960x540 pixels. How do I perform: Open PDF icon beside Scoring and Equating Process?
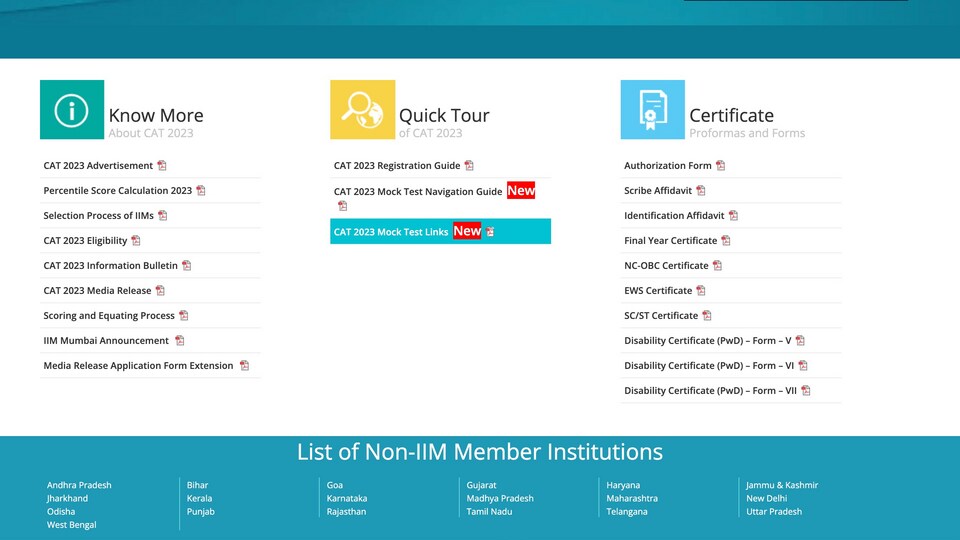coord(184,315)
